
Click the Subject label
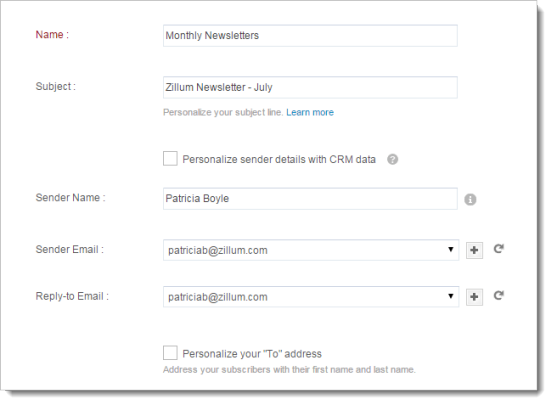click(55, 86)
